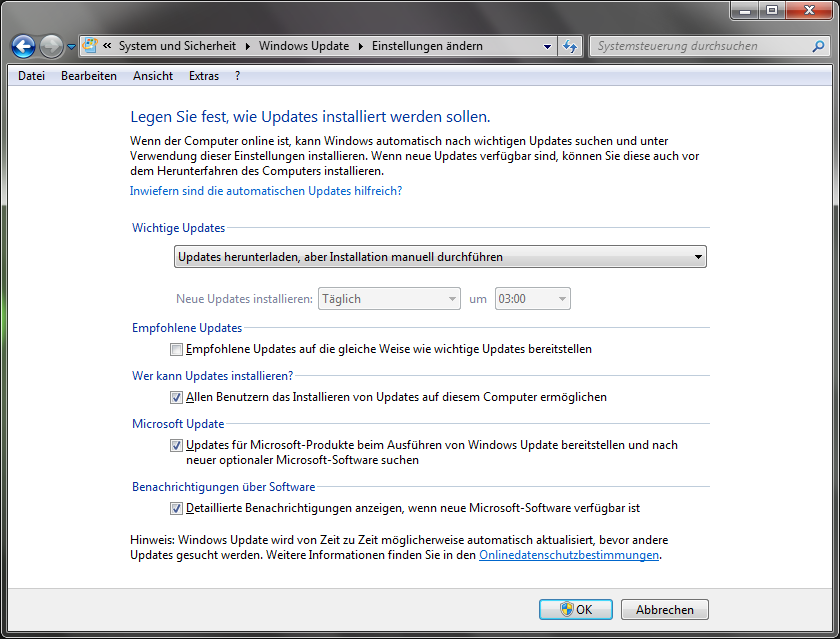Click the greyed forward arrow button
This screenshot has height=639, width=840.
coord(51,47)
